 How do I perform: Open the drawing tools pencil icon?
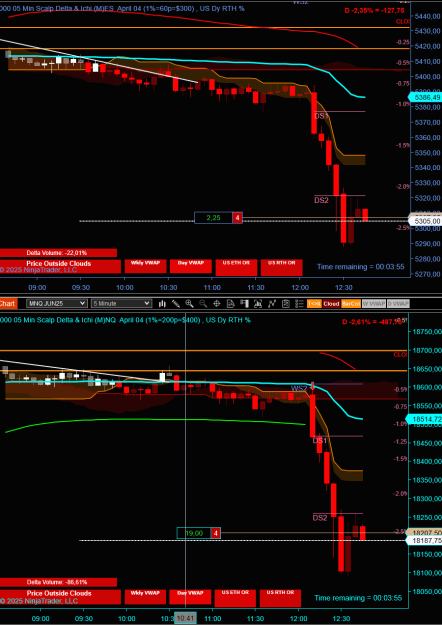click(x=176, y=304)
